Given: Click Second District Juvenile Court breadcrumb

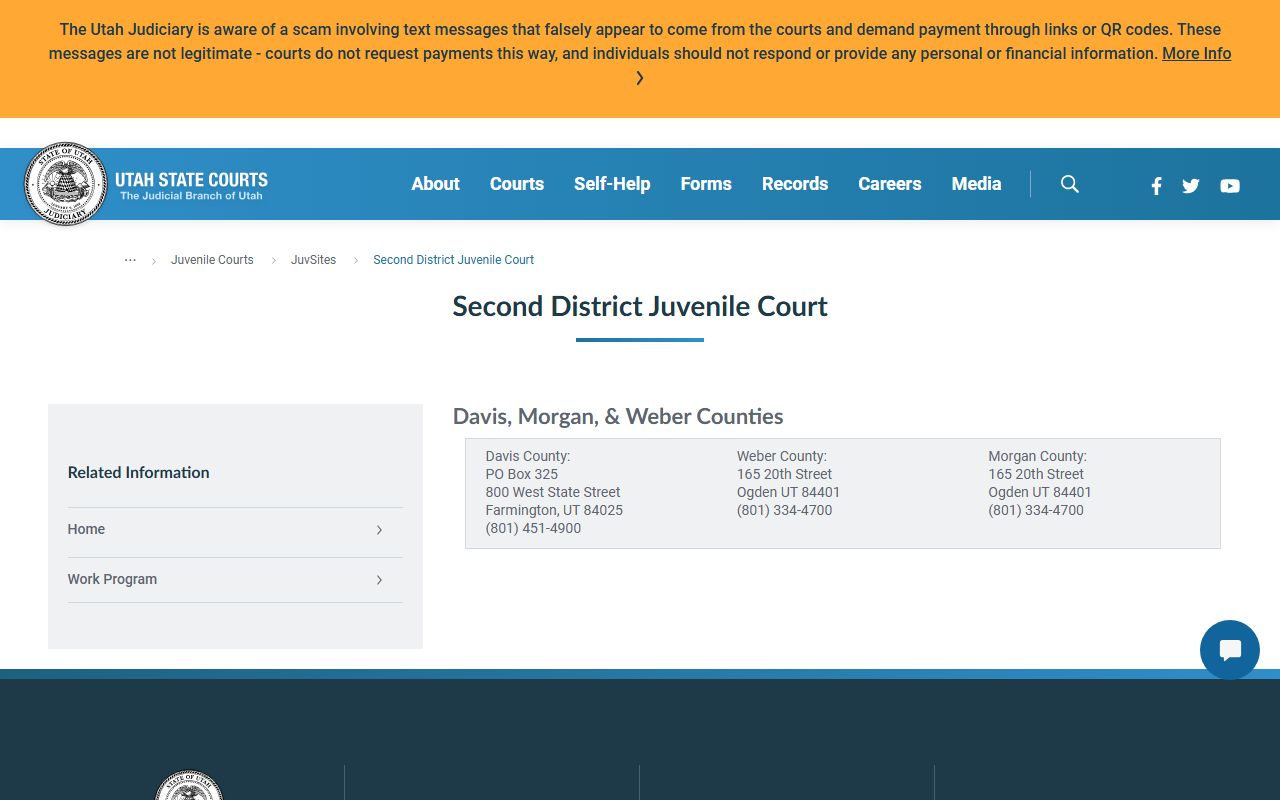Looking at the screenshot, I should [x=454, y=260].
